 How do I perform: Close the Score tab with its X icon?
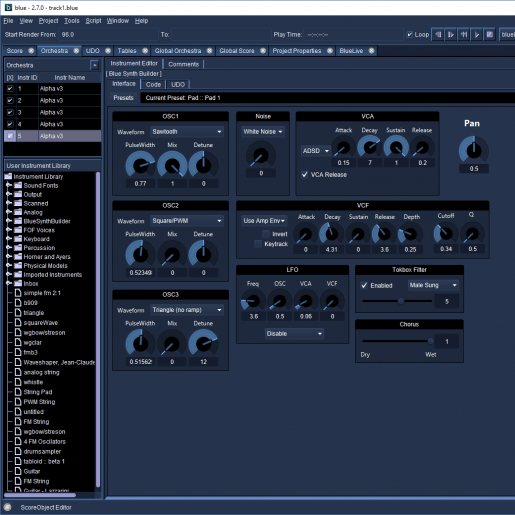coord(31,51)
